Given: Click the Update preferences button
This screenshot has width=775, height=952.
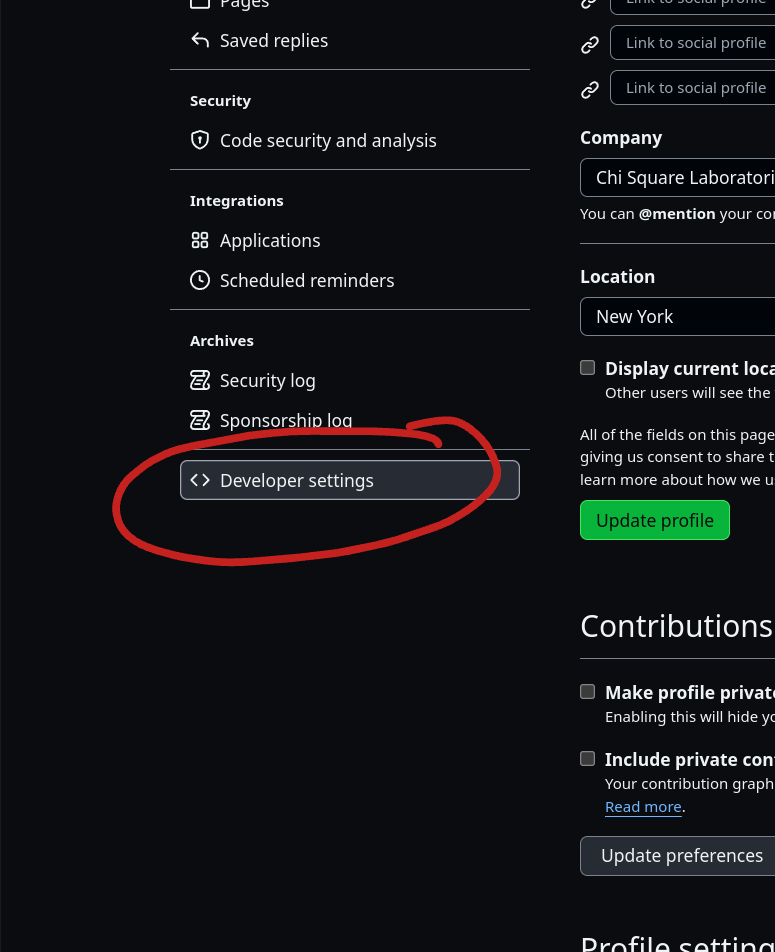Looking at the screenshot, I should tap(681, 856).
